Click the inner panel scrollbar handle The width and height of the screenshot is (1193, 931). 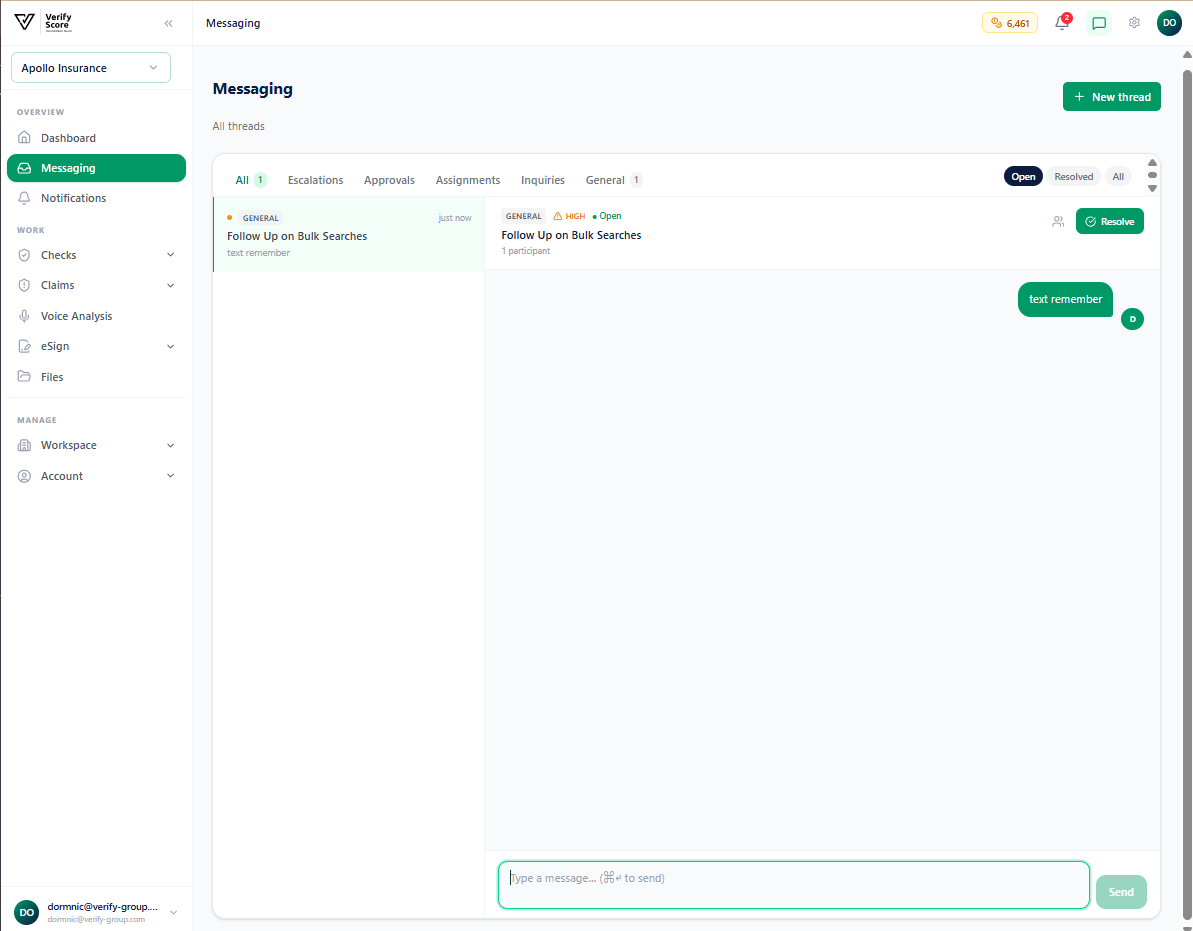1152,175
